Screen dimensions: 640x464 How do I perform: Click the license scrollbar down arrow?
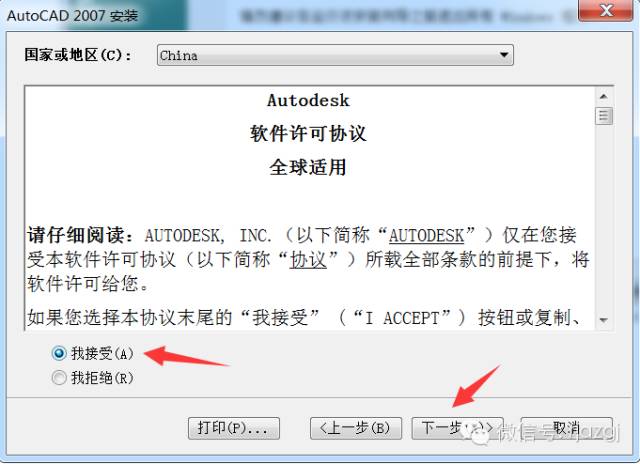(x=604, y=320)
